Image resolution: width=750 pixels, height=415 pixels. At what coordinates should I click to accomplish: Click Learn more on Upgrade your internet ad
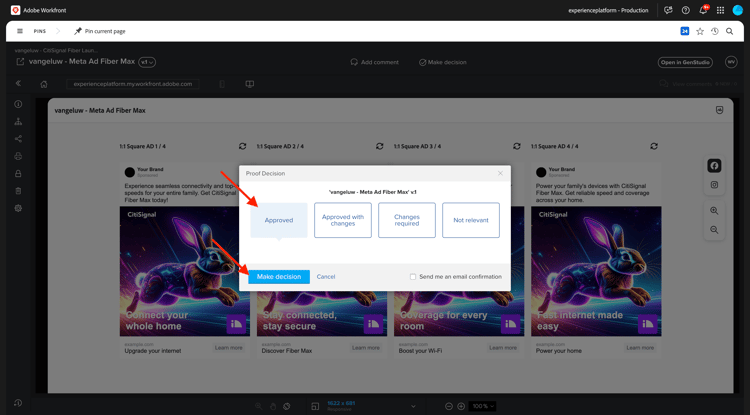[229, 348]
